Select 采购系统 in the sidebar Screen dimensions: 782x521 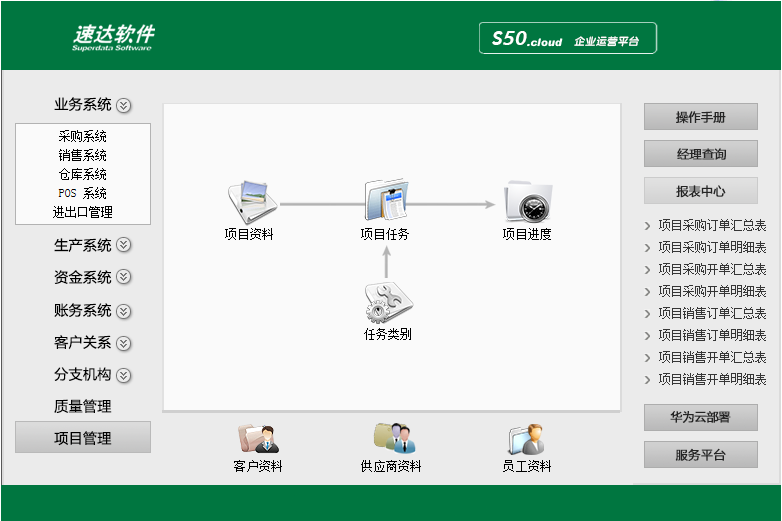point(82,136)
